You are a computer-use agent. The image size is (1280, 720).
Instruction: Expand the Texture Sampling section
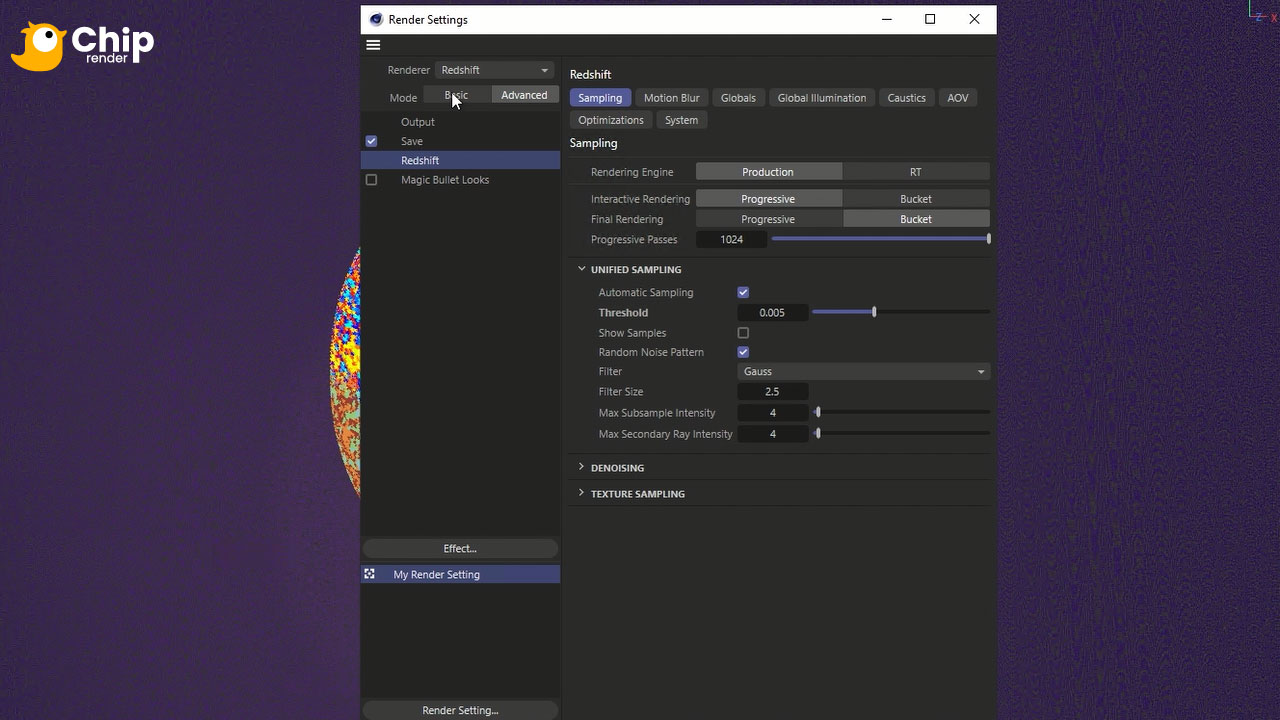(581, 493)
